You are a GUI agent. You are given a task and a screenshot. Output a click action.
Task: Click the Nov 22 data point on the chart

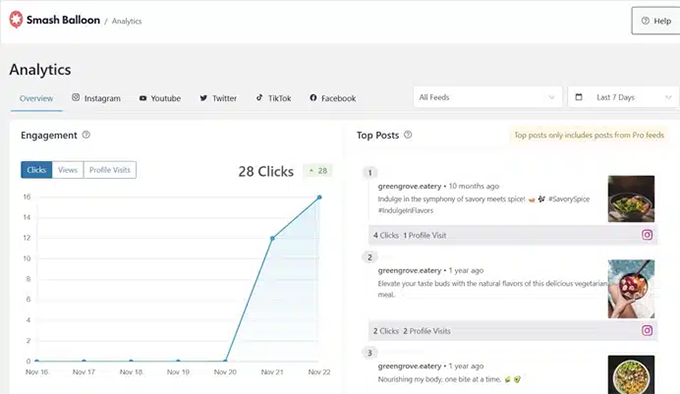tap(319, 197)
